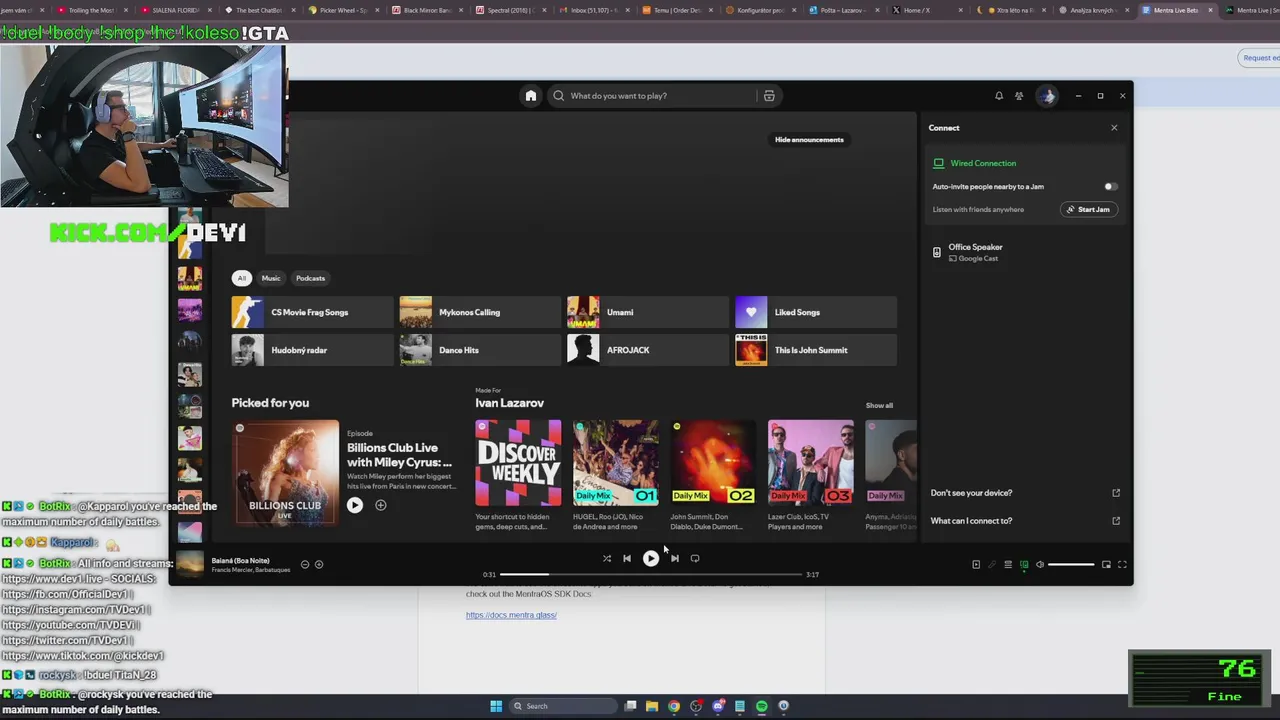Open Daily Mix 01 cover
1280x720 pixels.
point(616,463)
